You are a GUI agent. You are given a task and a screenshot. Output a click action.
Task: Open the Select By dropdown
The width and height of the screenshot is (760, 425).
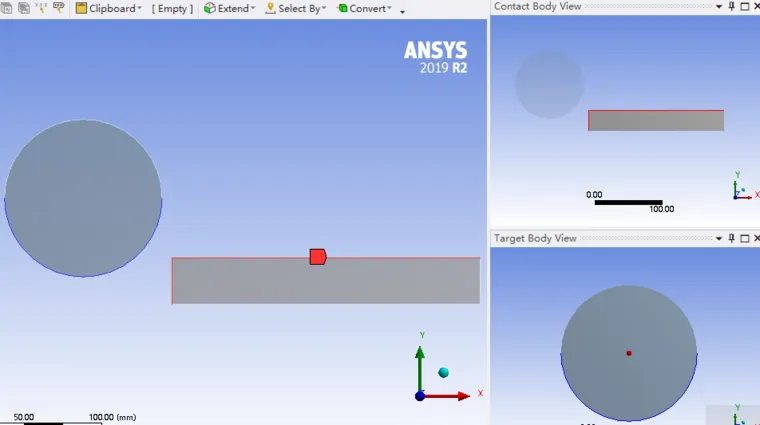[x=296, y=8]
